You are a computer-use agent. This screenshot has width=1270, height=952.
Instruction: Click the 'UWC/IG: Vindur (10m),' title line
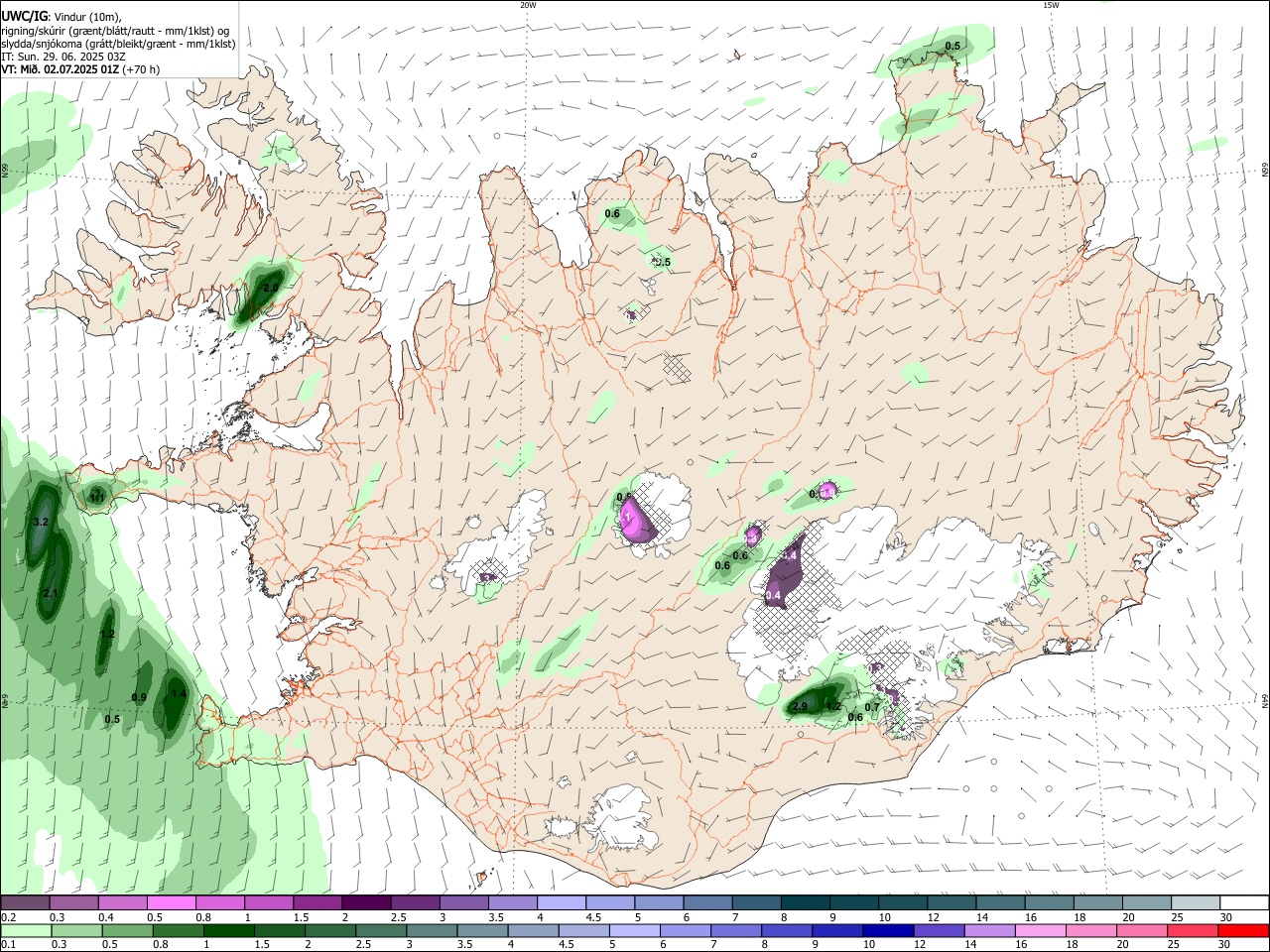point(62,16)
